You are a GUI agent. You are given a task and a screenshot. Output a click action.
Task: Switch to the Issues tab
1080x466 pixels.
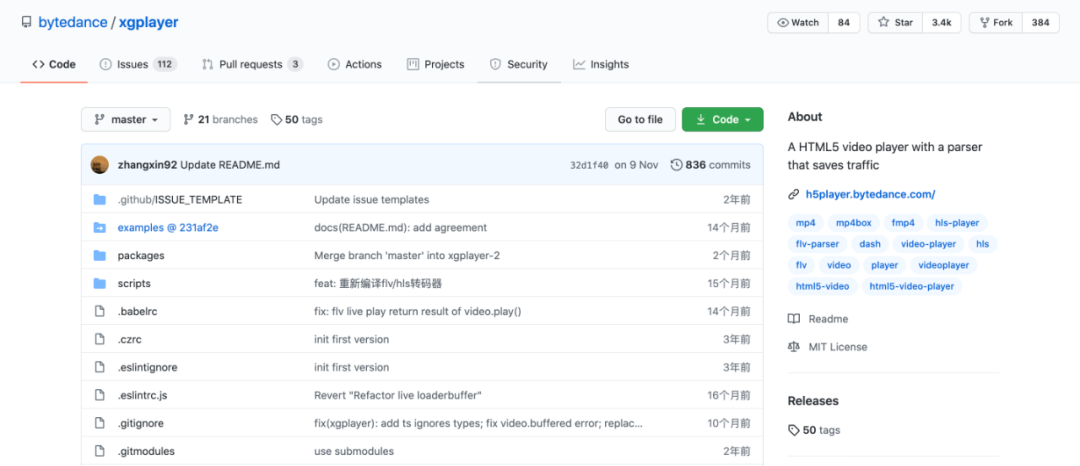(x=138, y=64)
